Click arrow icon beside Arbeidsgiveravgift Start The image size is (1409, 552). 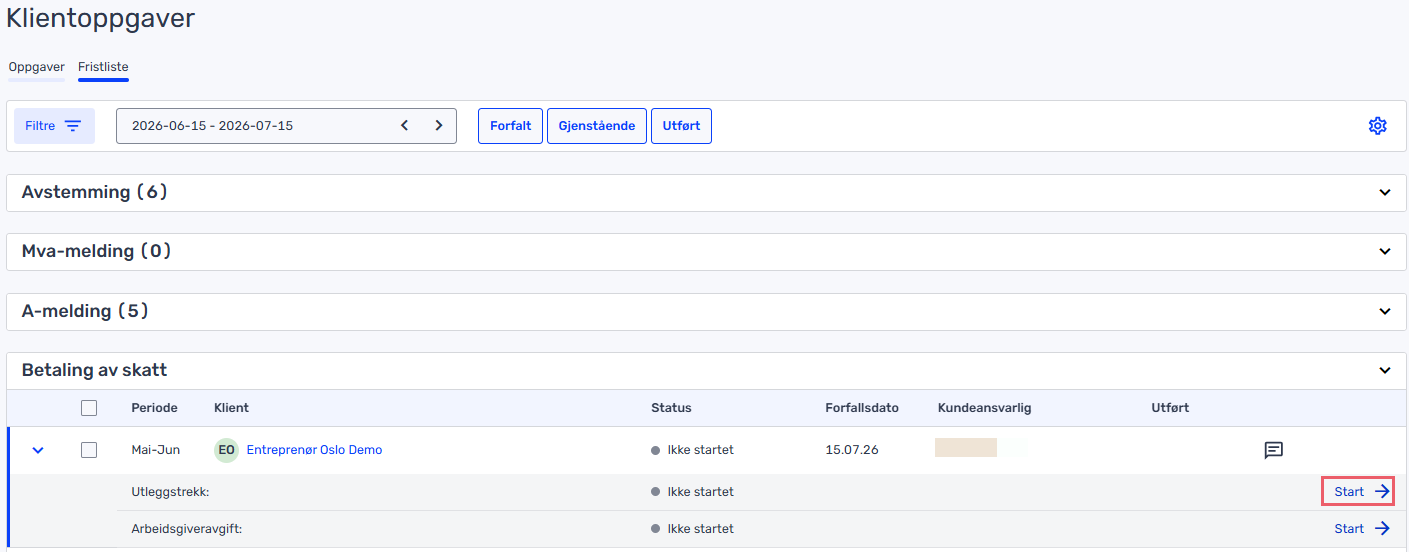pyautogui.click(x=1381, y=529)
